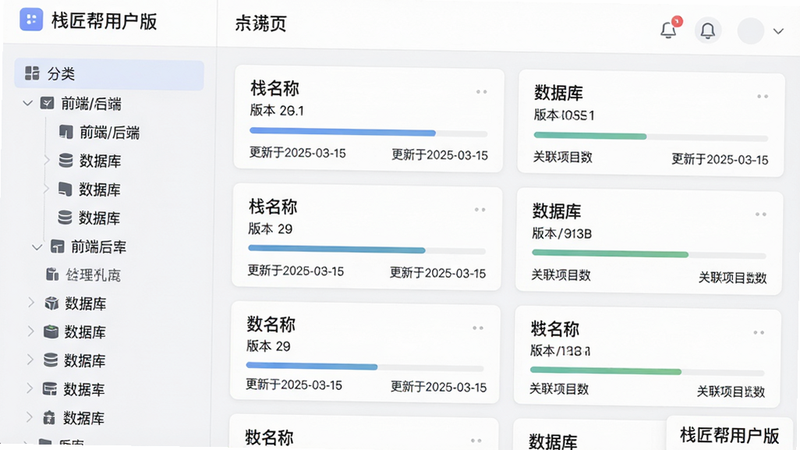Select the 数据库 item with stacked-pages icon
This screenshot has height=450, width=800.
pyautogui.click(x=90, y=189)
